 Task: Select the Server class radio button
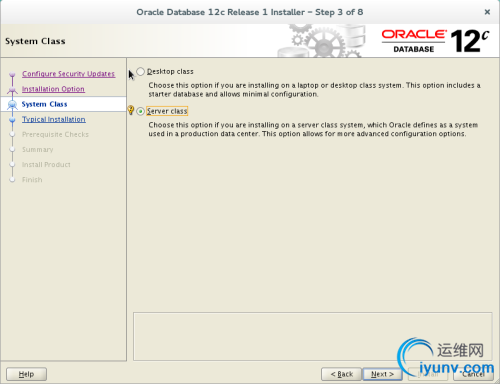[x=141, y=111]
